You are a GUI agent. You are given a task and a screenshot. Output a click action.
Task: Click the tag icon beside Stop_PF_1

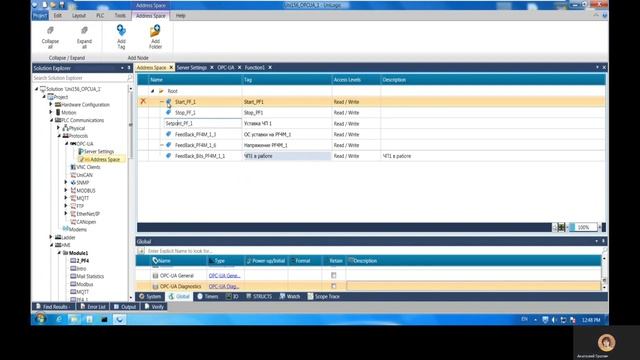pos(168,112)
